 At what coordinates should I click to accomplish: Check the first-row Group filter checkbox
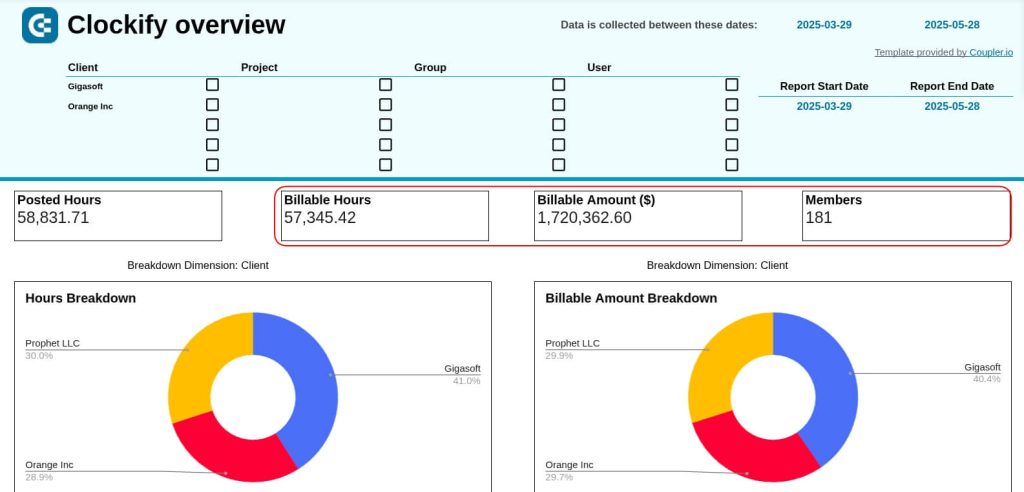[x=558, y=85]
